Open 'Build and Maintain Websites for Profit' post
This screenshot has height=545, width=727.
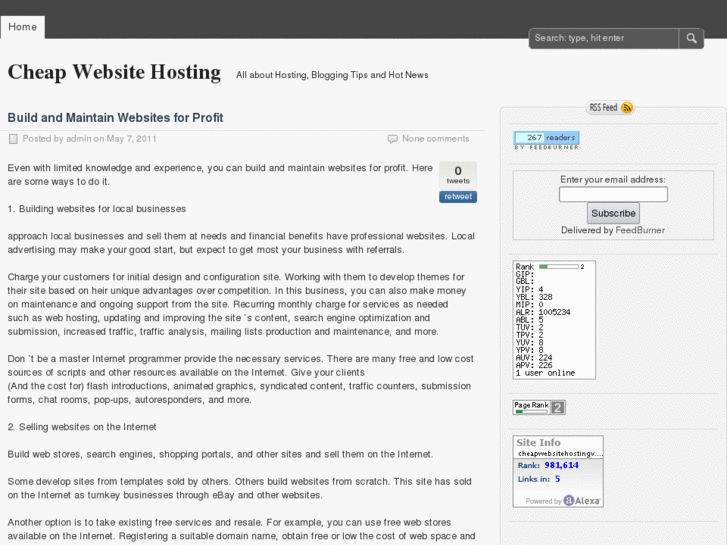(115, 117)
